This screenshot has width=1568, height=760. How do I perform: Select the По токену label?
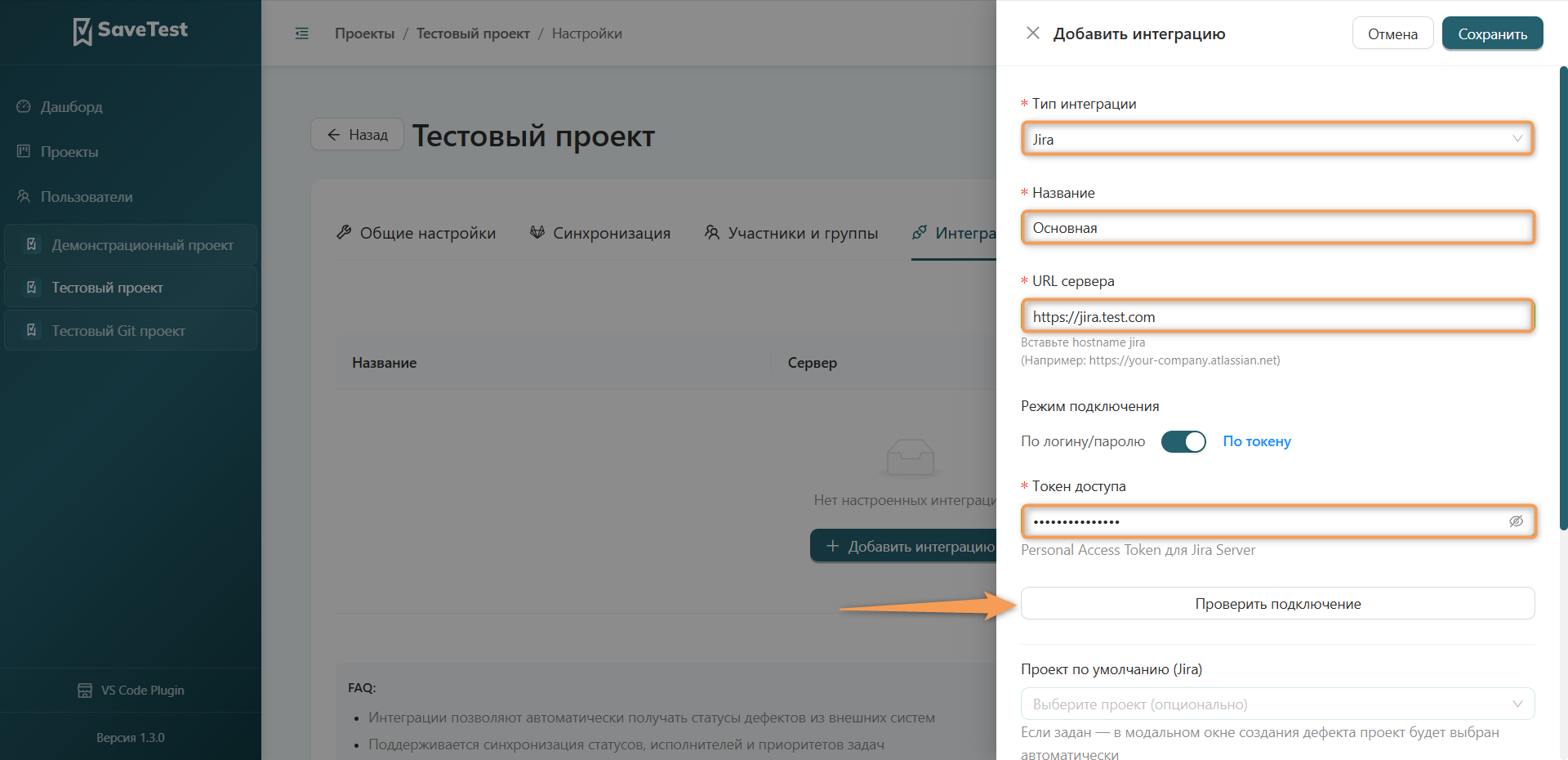[x=1257, y=441]
